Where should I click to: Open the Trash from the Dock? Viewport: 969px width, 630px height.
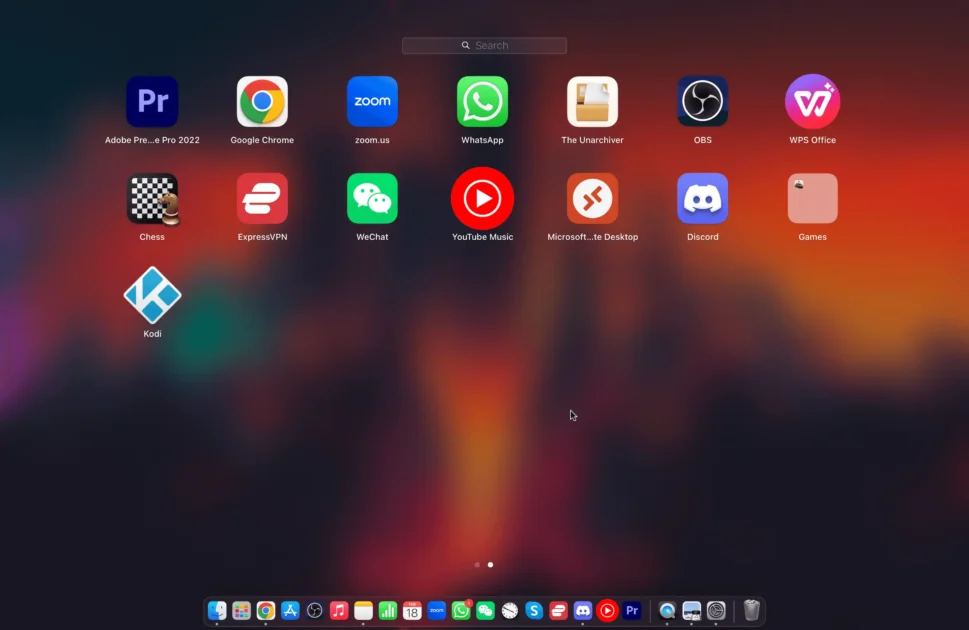(751, 610)
